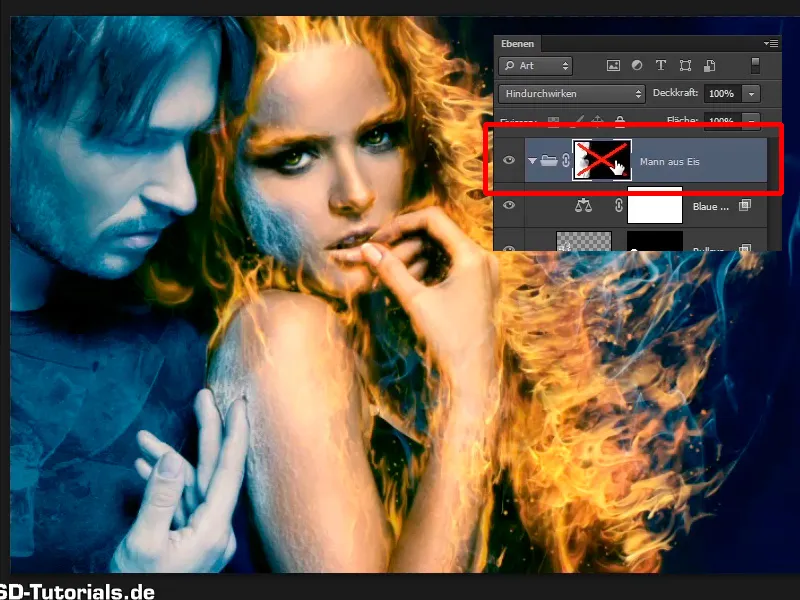800x600 pixels.
Task: Collapse the Mann aus Eis group
Action: 532,161
